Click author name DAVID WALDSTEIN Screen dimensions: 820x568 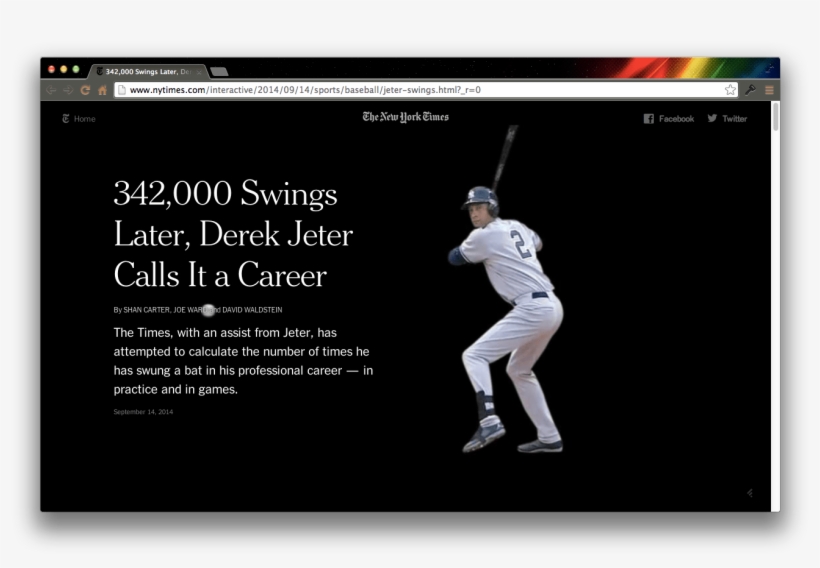coord(252,310)
